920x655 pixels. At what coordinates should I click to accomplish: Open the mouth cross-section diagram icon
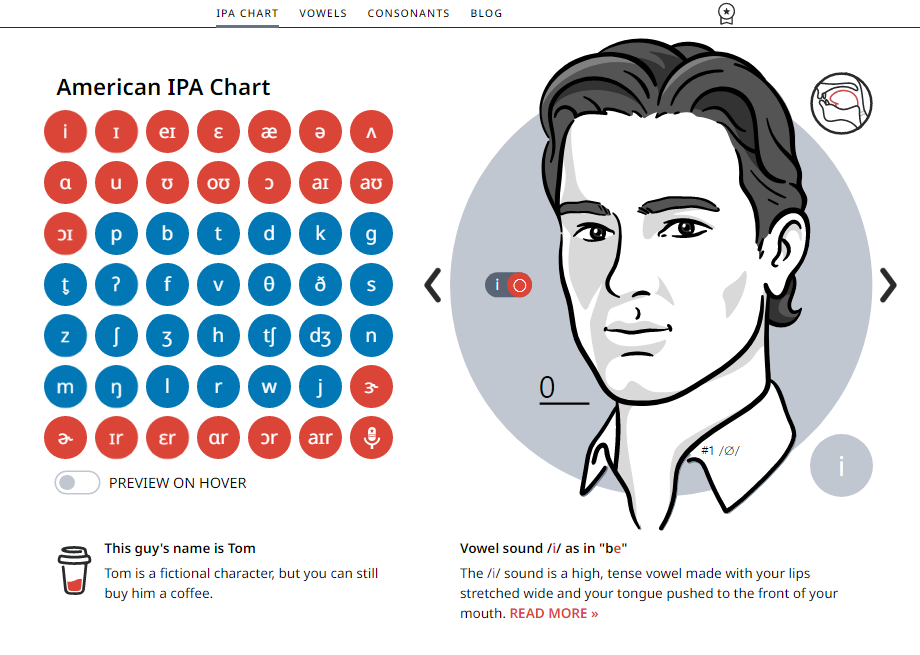click(841, 103)
